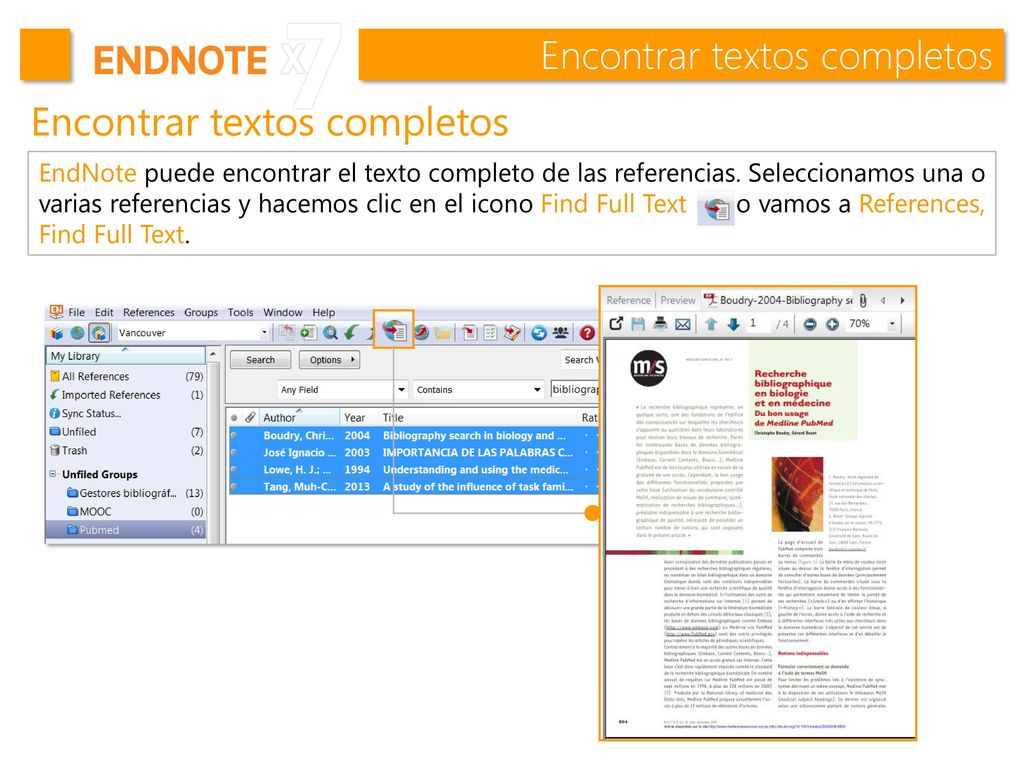Select the Boudry, Chri… 2004 reference row
The image size is (1024, 768).
pyautogui.click(x=414, y=435)
